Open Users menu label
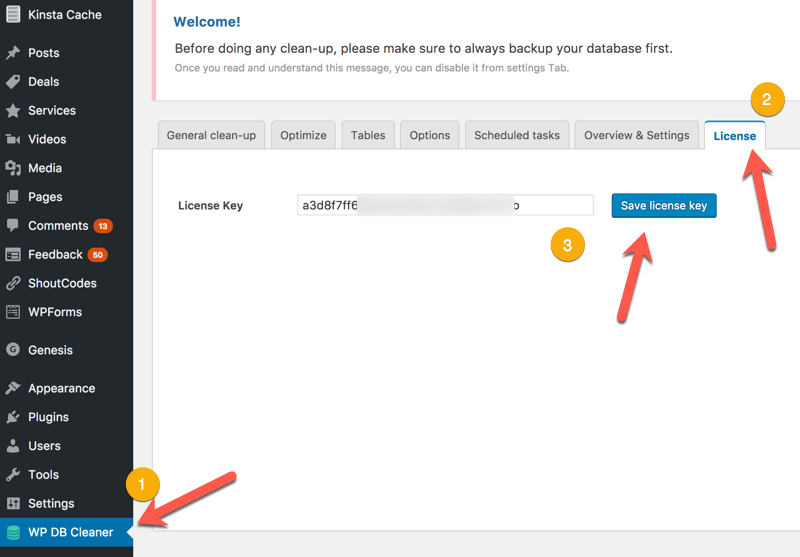800x557 pixels. (x=44, y=446)
